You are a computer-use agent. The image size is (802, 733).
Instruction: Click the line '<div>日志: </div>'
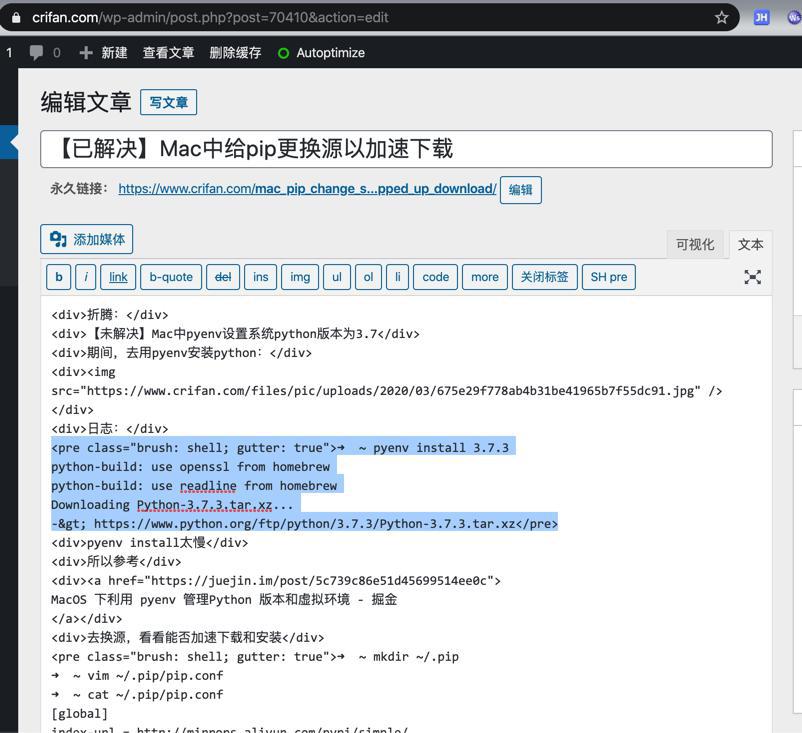(109, 429)
